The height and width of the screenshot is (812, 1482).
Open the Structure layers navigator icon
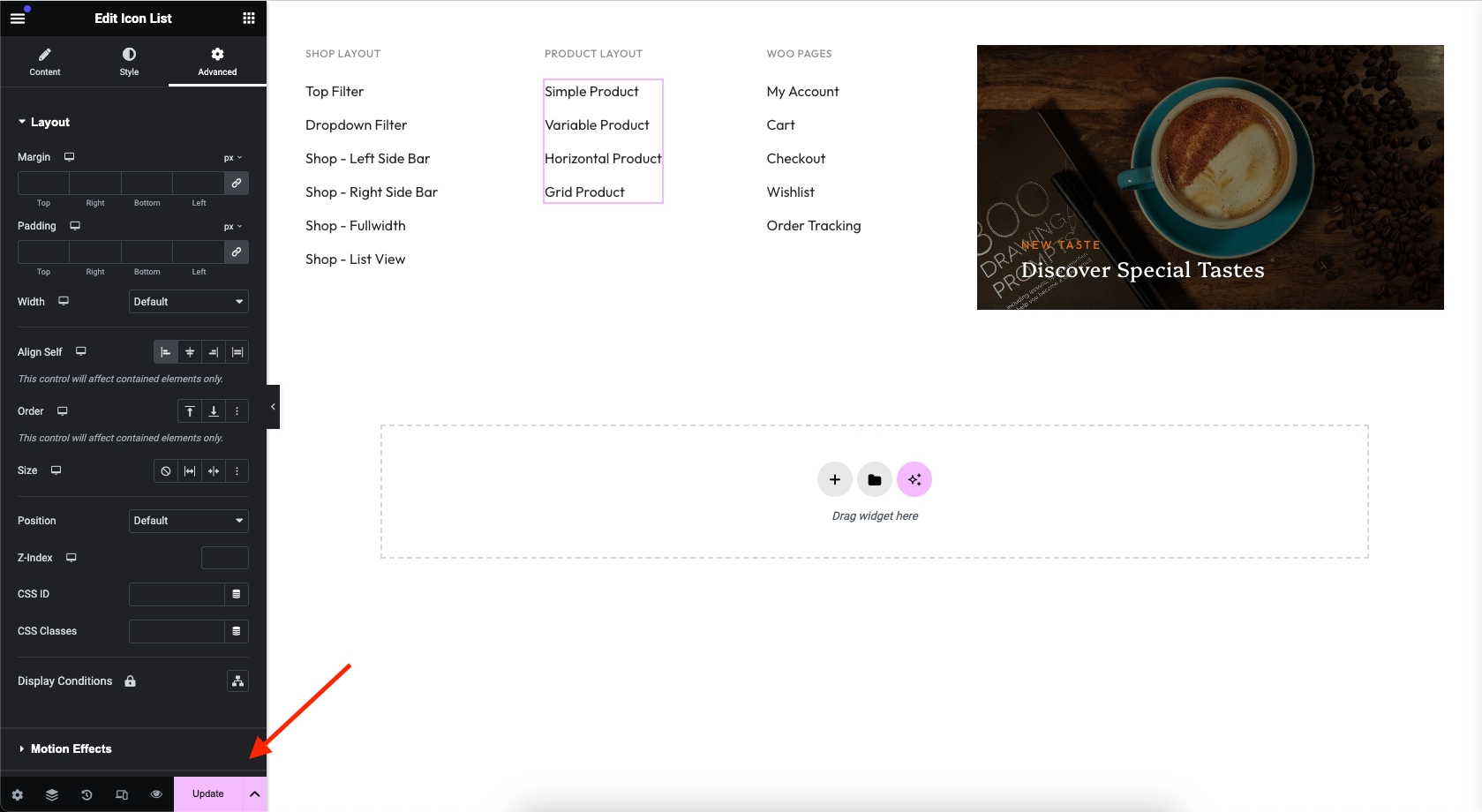click(x=52, y=794)
